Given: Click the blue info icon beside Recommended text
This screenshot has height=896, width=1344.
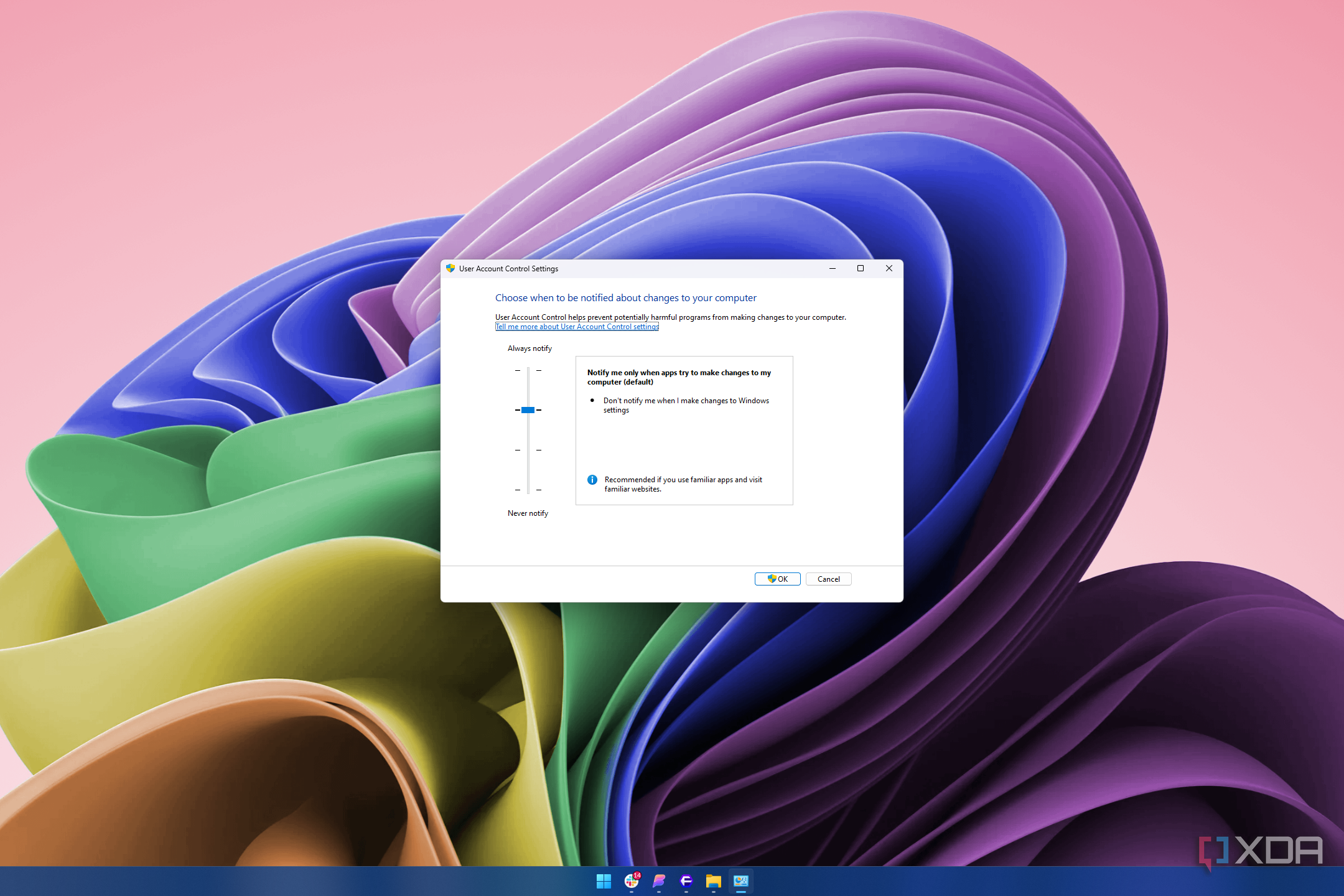Looking at the screenshot, I should pyautogui.click(x=592, y=480).
